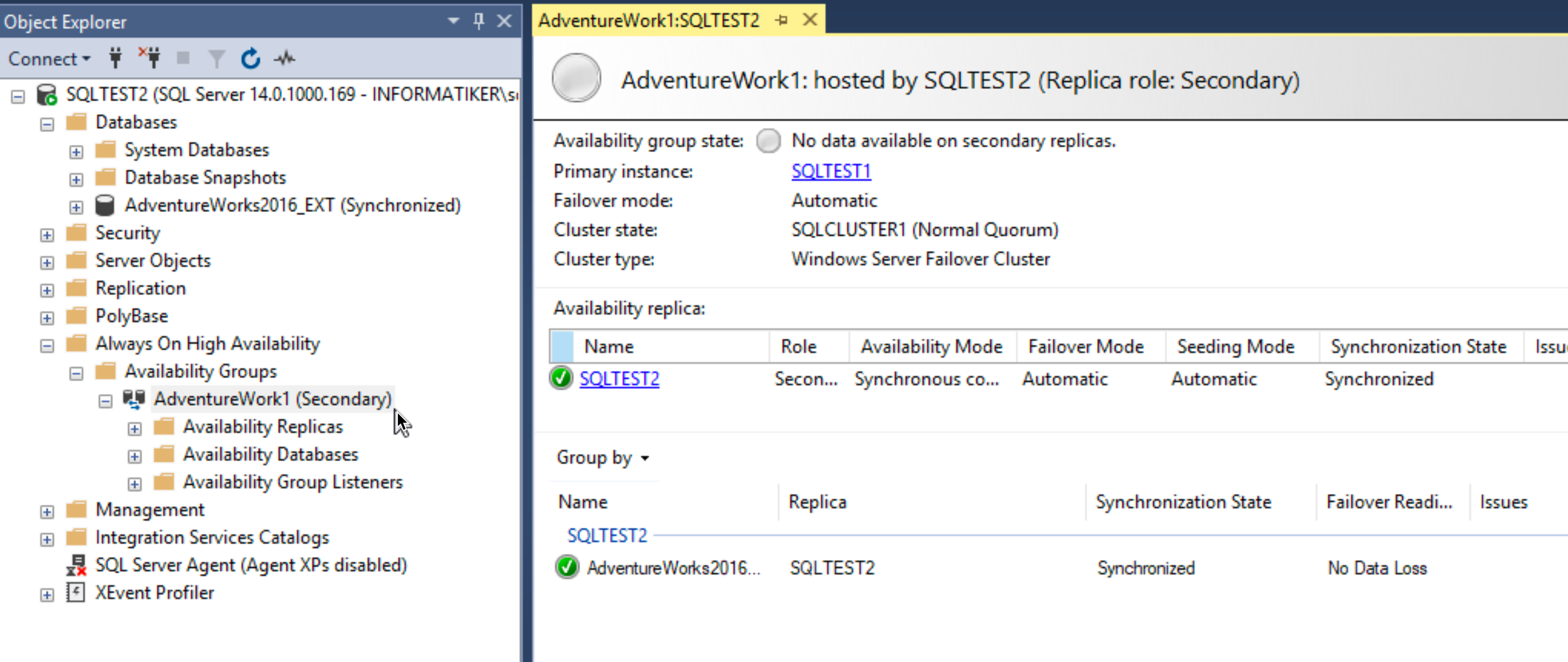Click the green check icon beside SQLTEST2 replica
Viewport: 1568px width, 662px height.
click(x=560, y=378)
